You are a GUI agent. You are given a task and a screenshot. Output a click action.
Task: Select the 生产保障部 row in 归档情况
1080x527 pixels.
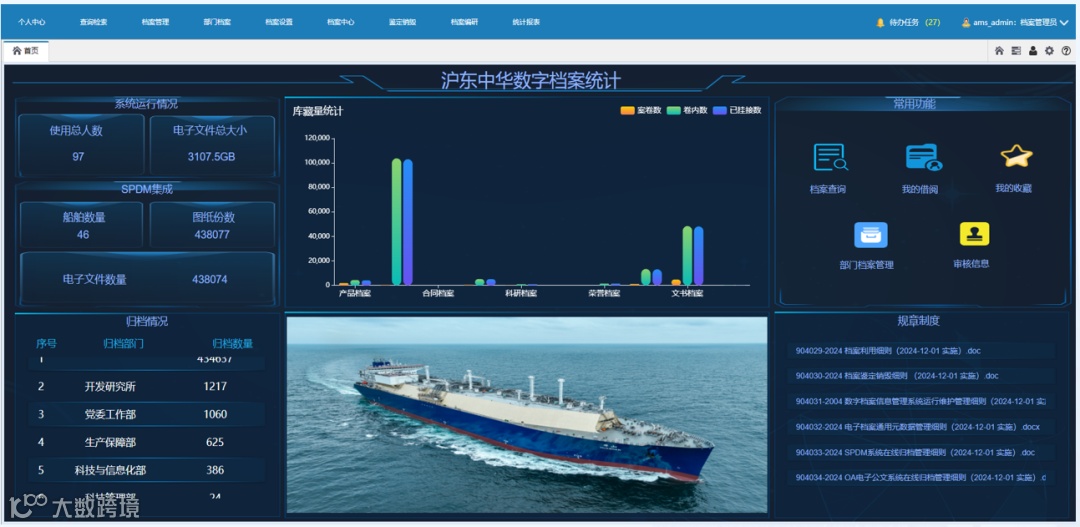tap(147, 442)
